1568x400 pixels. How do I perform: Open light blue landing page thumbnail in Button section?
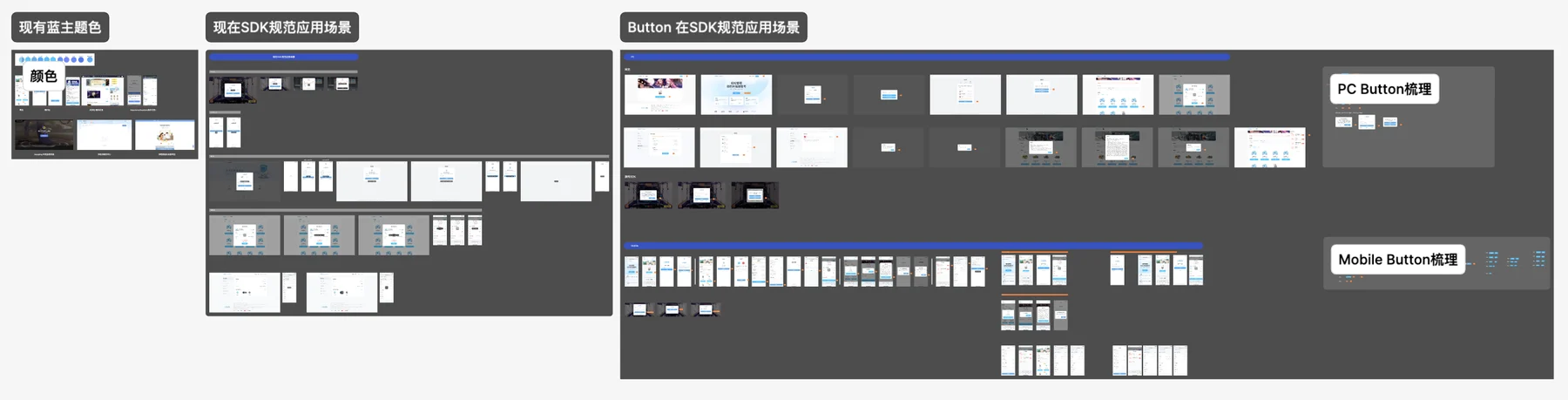736,95
